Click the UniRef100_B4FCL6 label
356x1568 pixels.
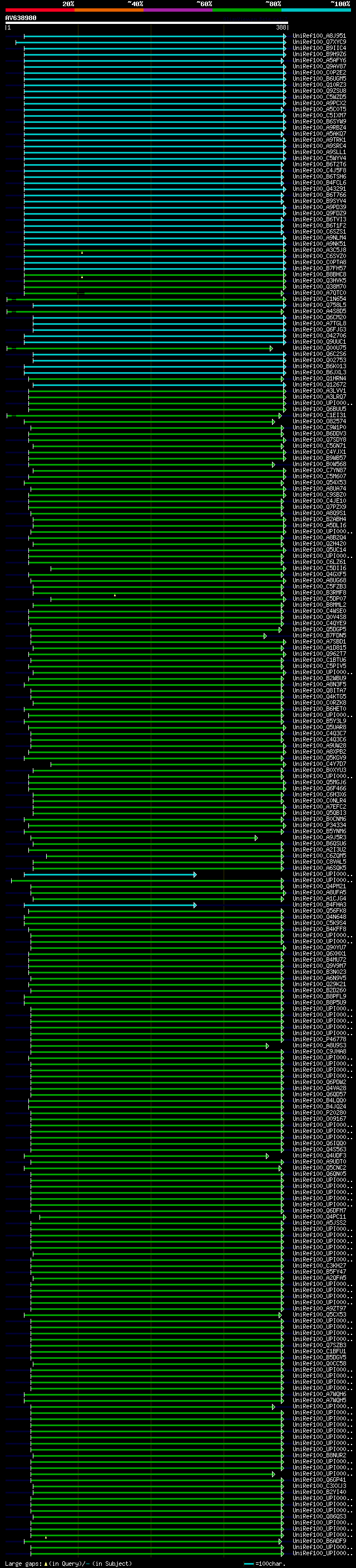click(x=319, y=182)
